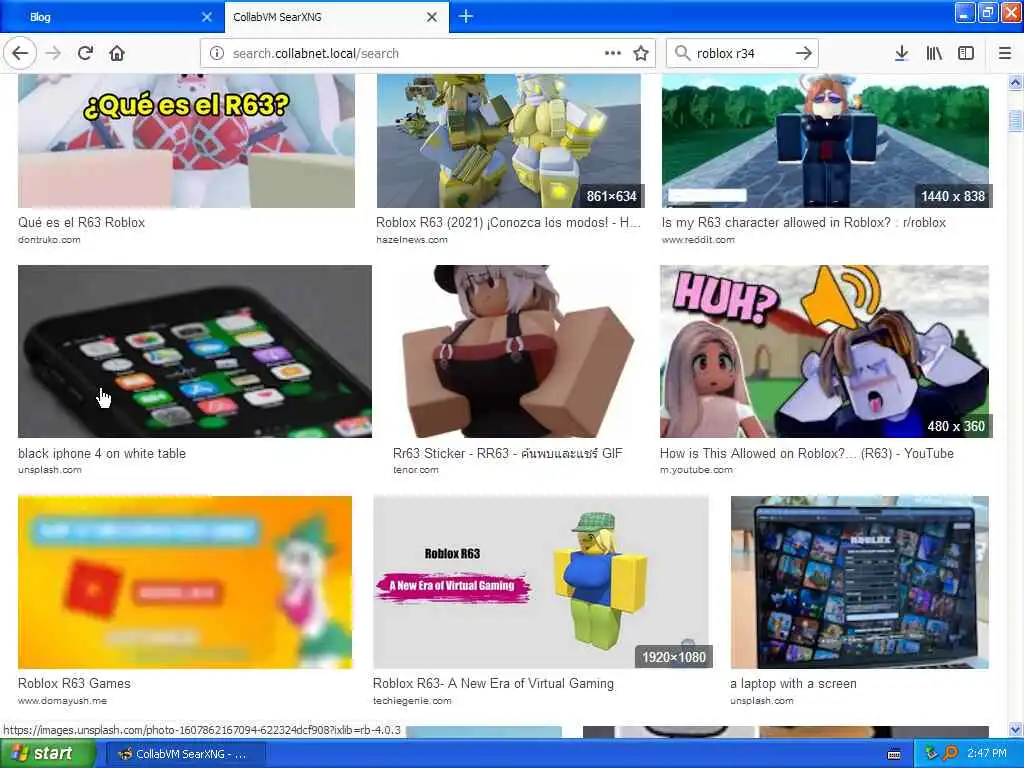Image resolution: width=1024 pixels, height=768 pixels.
Task: Open the Roblox R63 Games thumbnail
Action: 185,582
